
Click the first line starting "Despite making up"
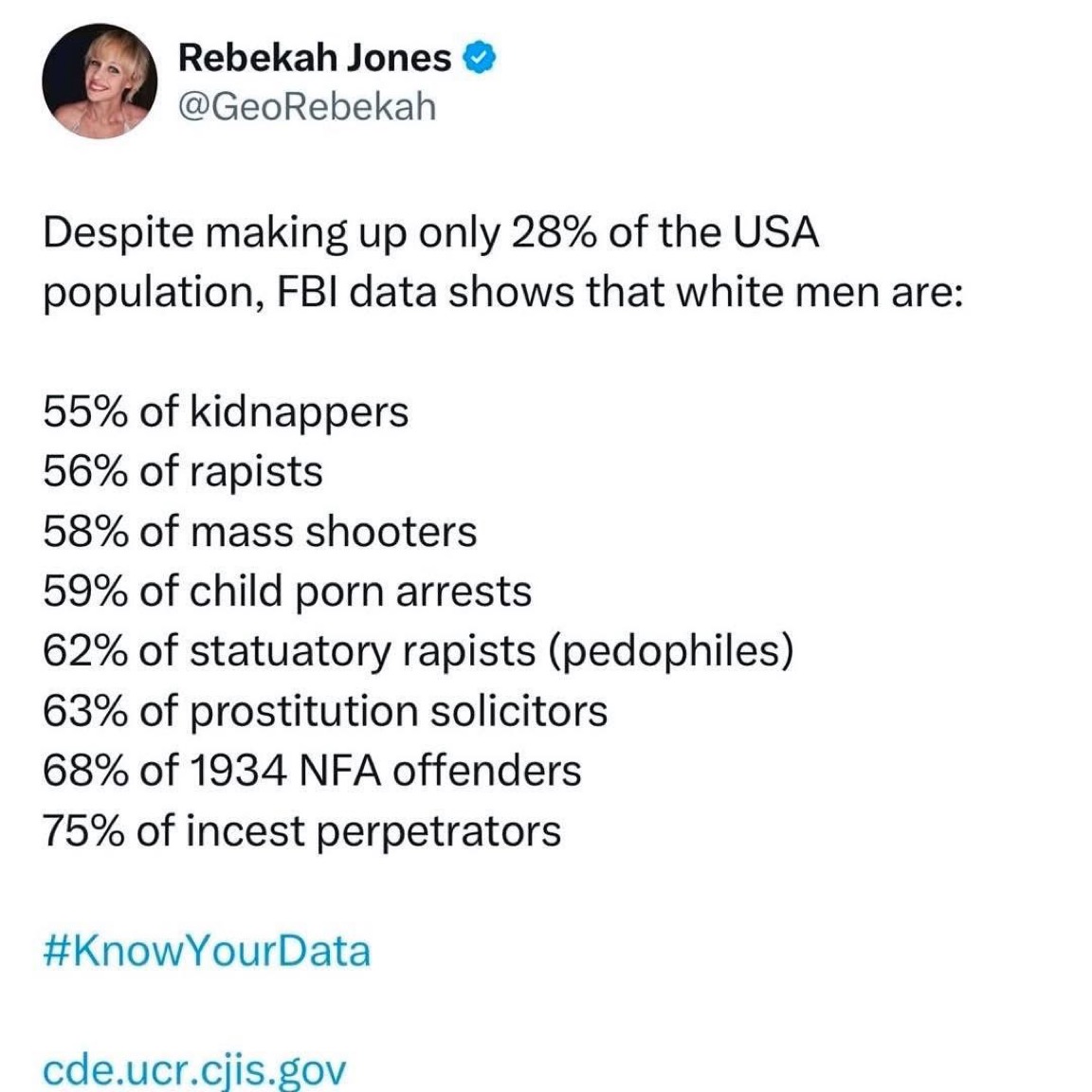click(x=430, y=232)
